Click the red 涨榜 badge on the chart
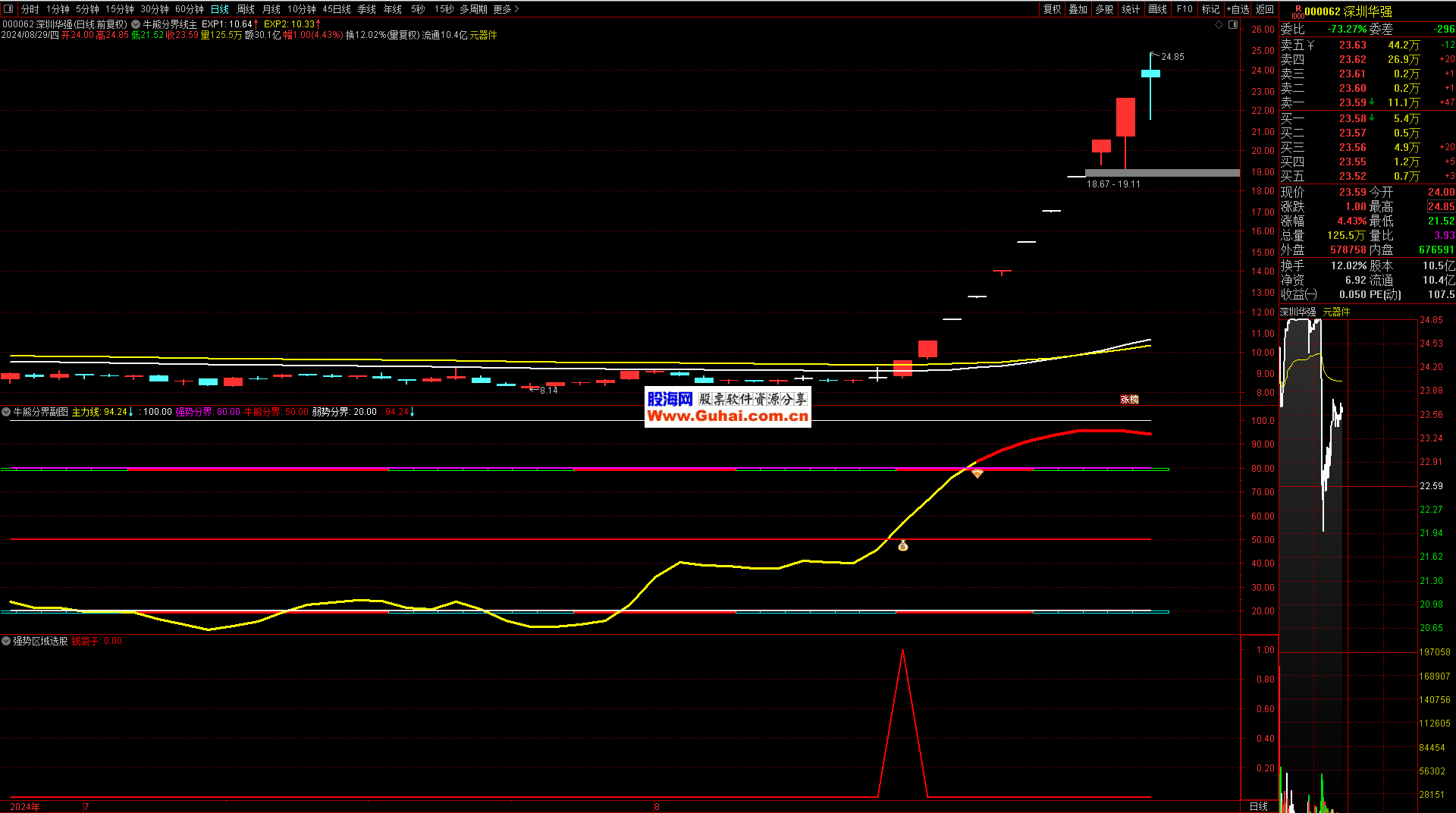 click(x=1129, y=399)
